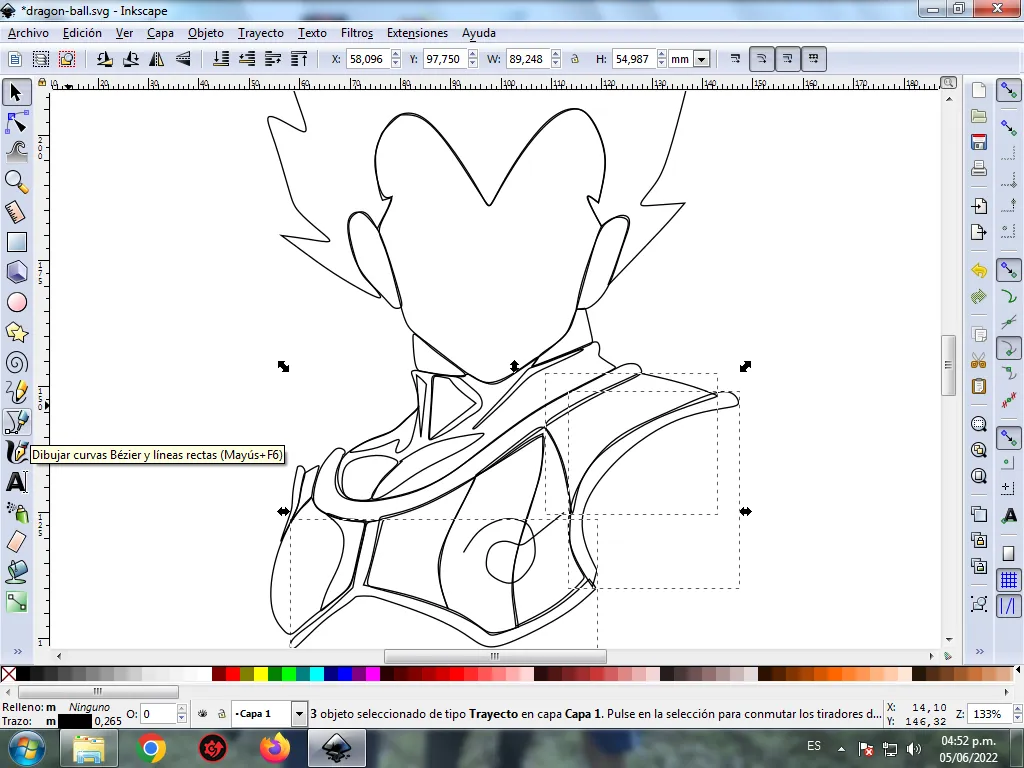Toggle snap to guides button
This screenshot has height=768, width=1024.
[1008, 606]
